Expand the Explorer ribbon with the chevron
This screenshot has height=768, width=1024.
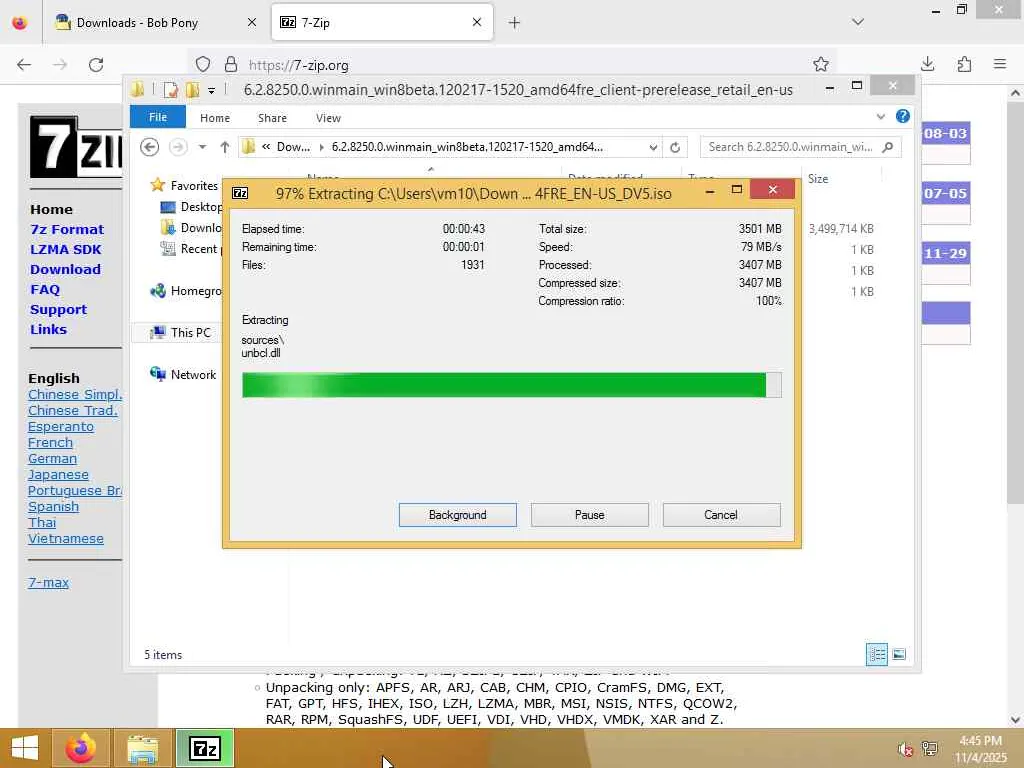pyautogui.click(x=880, y=117)
